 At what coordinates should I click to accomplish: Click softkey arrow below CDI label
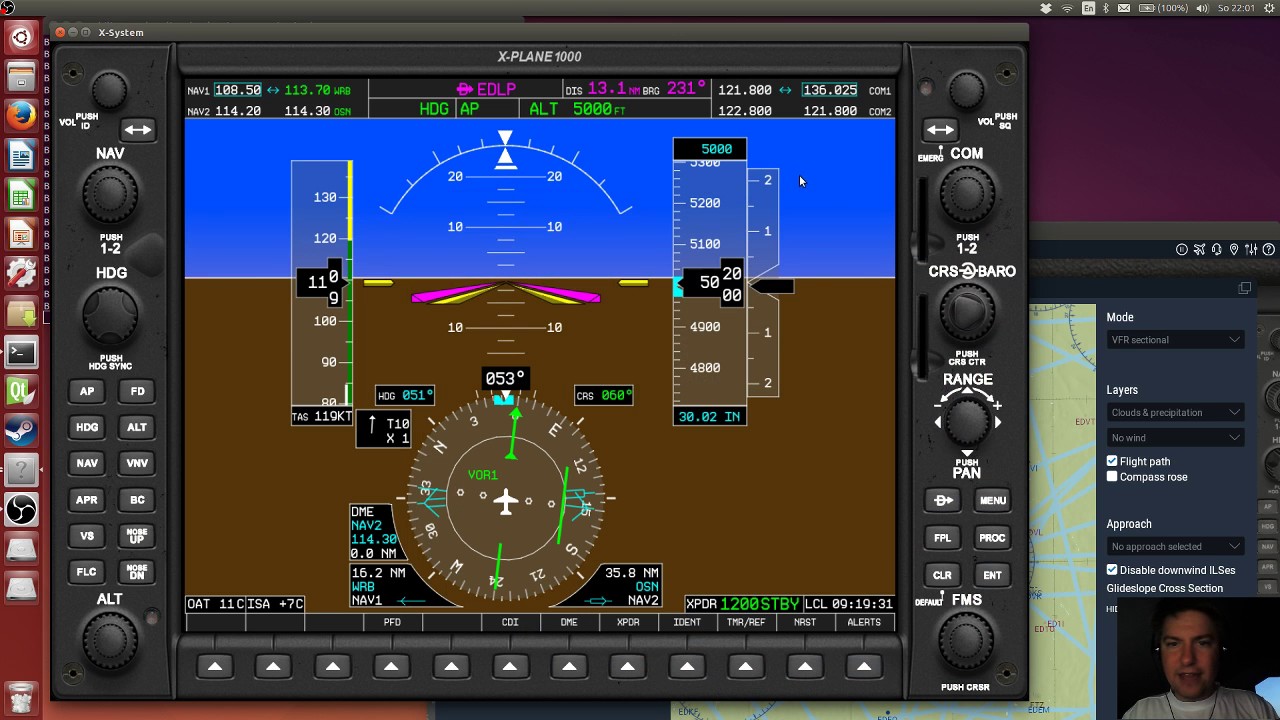[x=510, y=667]
